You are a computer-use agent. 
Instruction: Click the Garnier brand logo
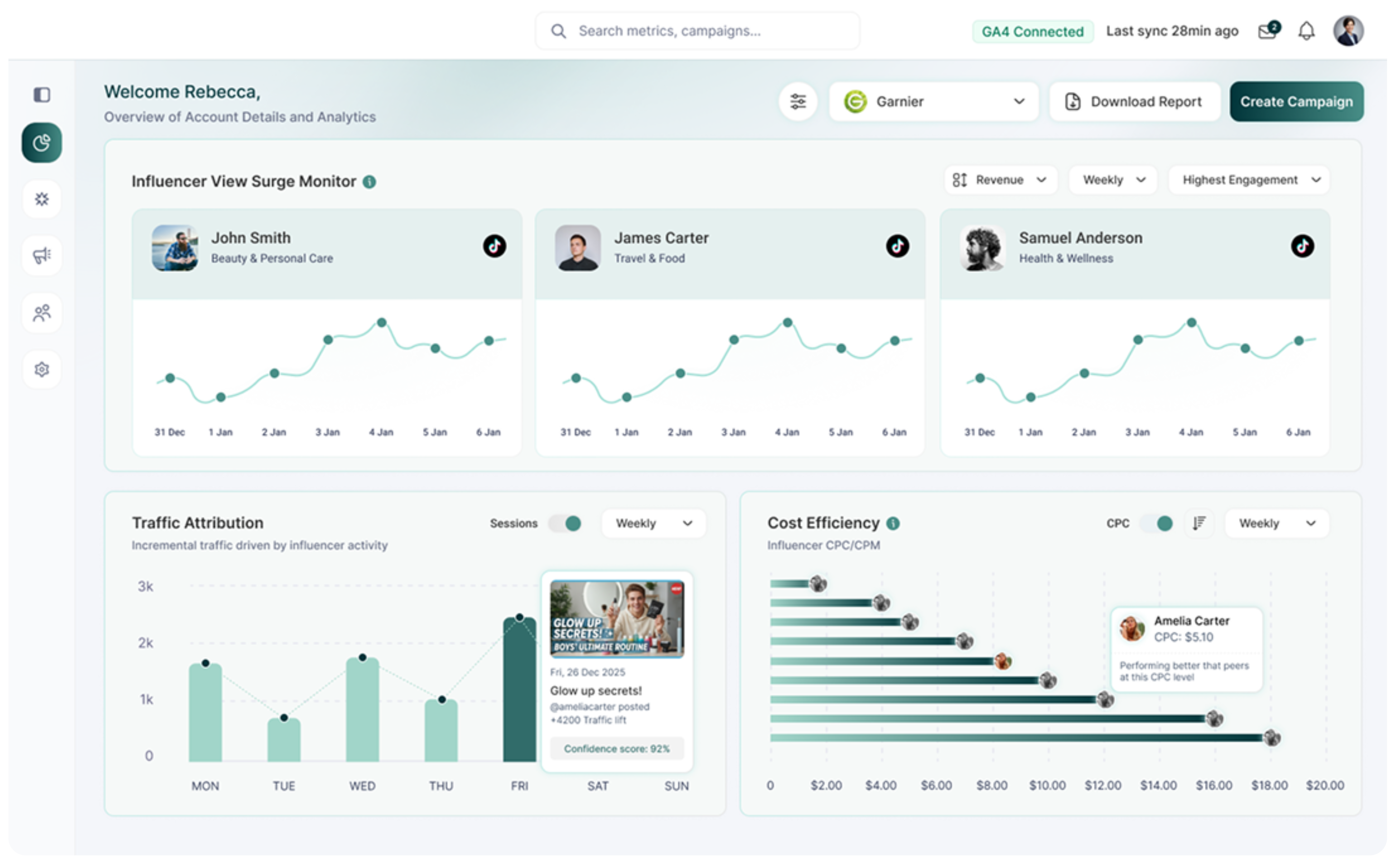click(x=855, y=102)
